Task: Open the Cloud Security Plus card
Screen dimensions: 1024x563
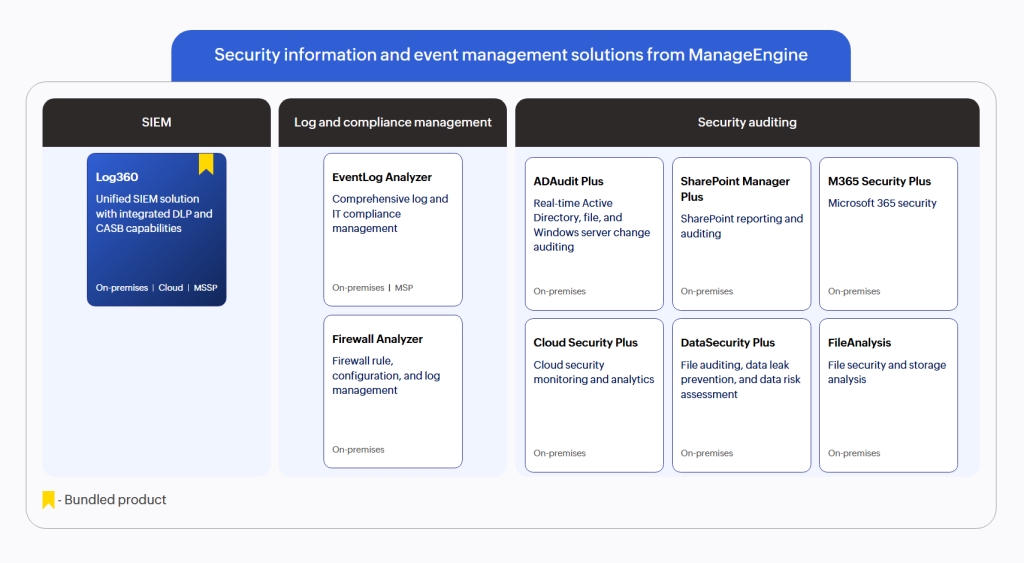Action: (x=594, y=395)
